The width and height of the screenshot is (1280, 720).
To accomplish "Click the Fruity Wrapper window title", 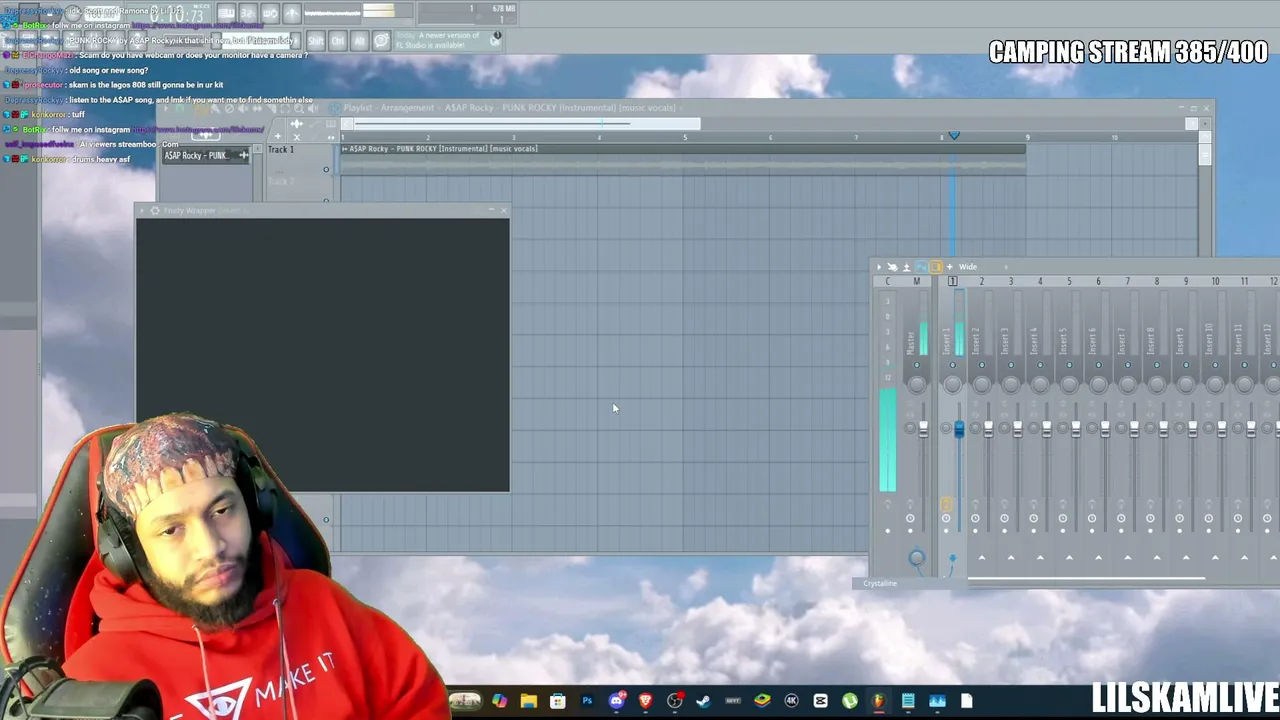I will tap(189, 211).
